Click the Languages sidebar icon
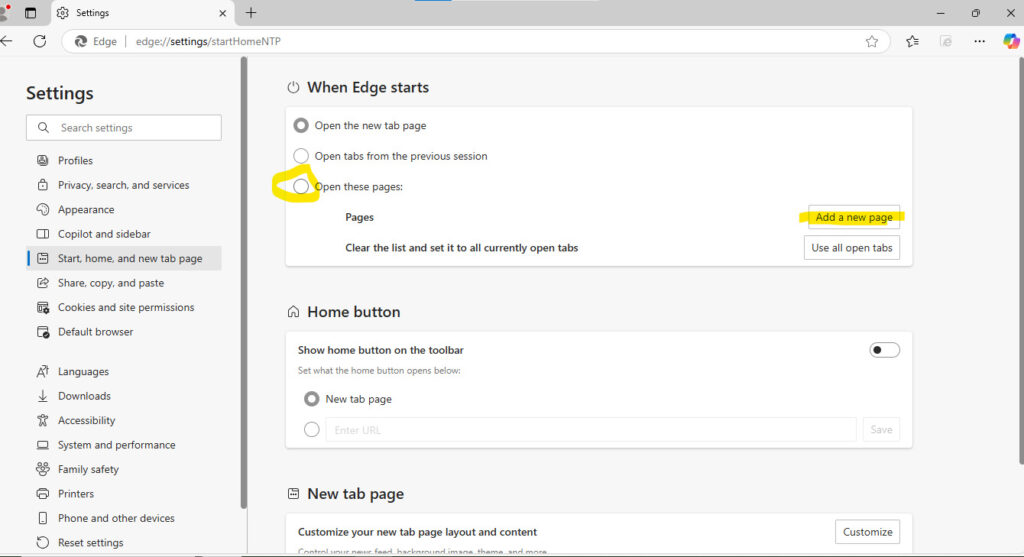This screenshot has height=557, width=1024. point(42,371)
